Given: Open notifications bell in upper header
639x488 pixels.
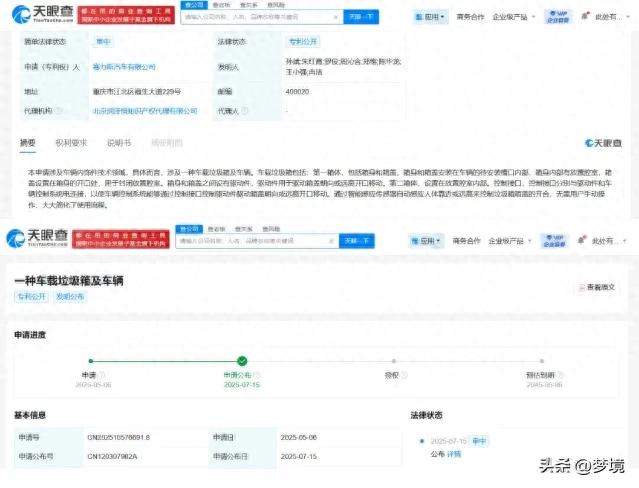Looking at the screenshot, I should pos(585,16).
